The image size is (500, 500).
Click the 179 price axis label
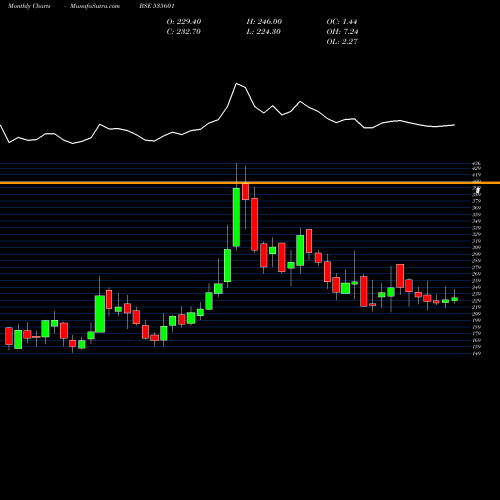pyautogui.click(x=477, y=333)
